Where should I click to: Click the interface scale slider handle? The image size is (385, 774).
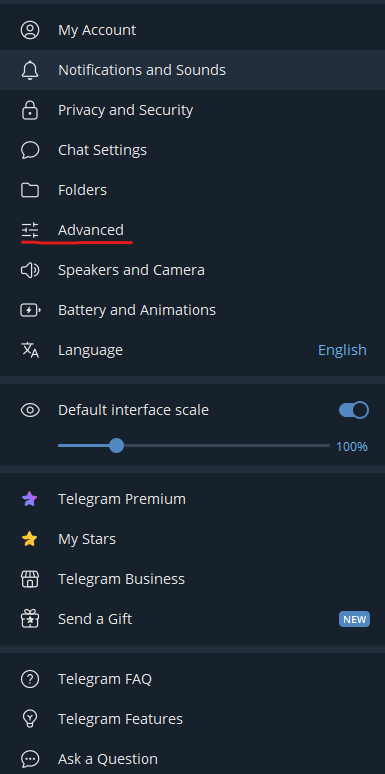[x=116, y=446]
